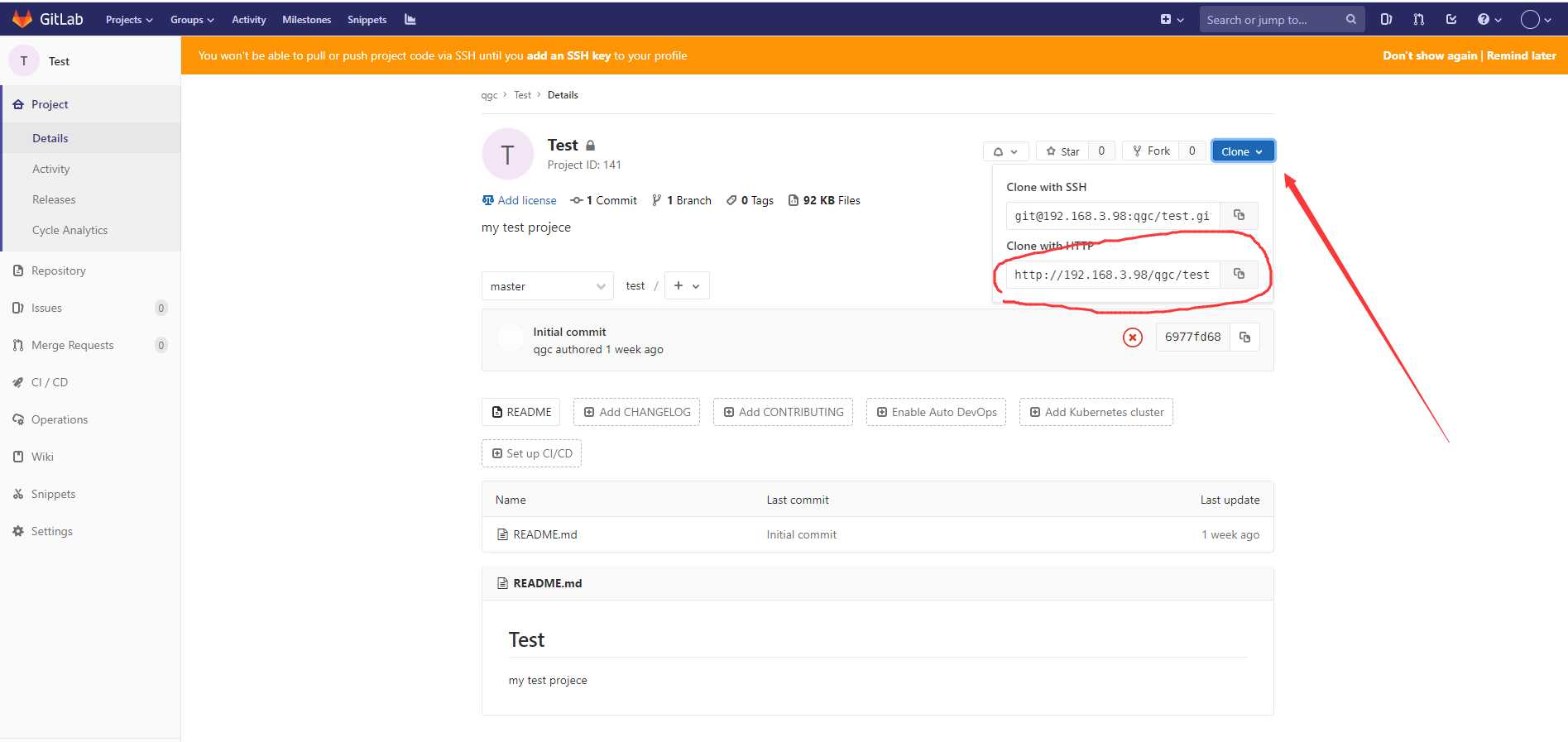The image size is (1568, 742).
Task: Open Wiki in the sidebar
Action: tap(90, 457)
